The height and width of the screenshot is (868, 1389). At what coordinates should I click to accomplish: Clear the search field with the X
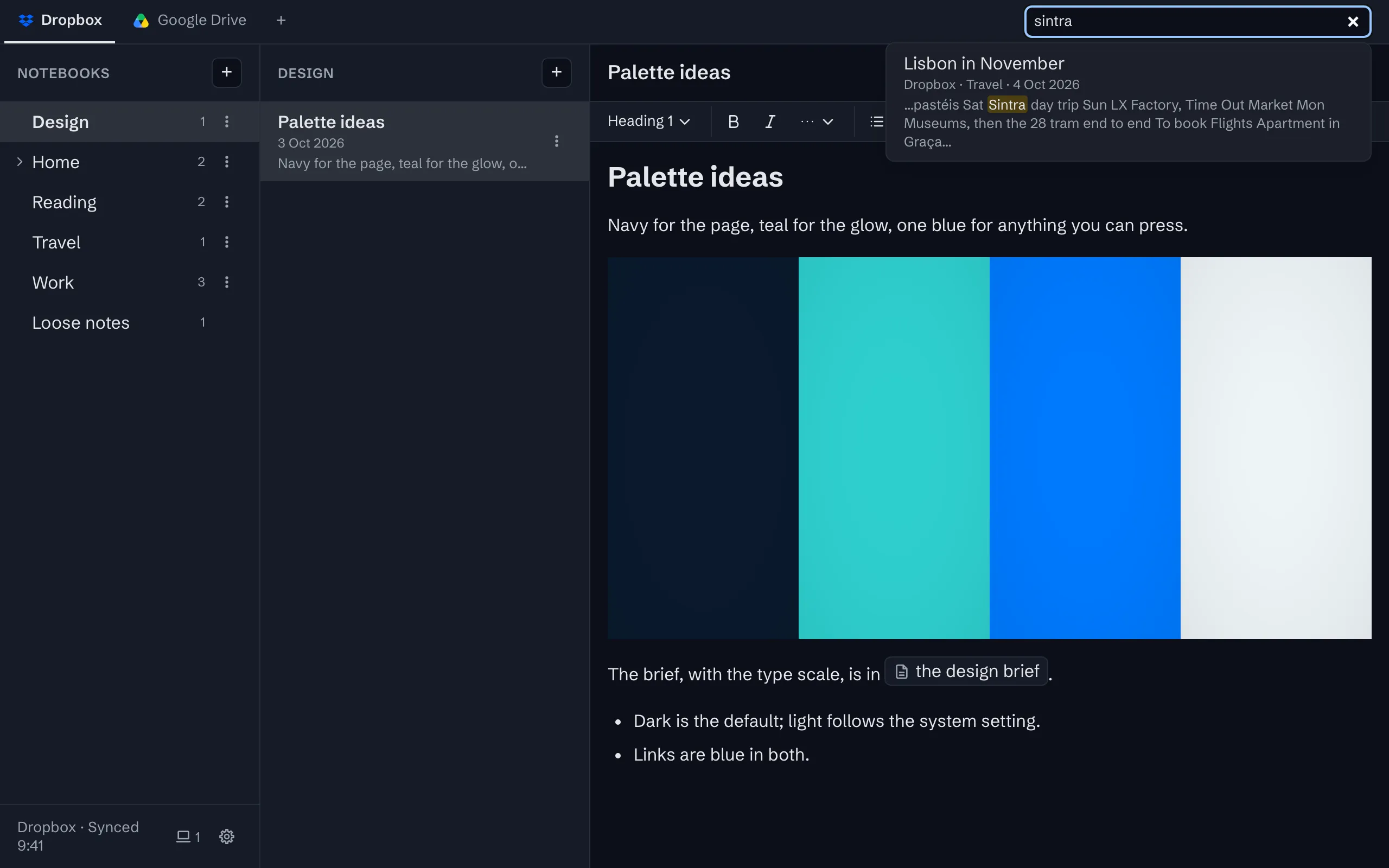1353,22
